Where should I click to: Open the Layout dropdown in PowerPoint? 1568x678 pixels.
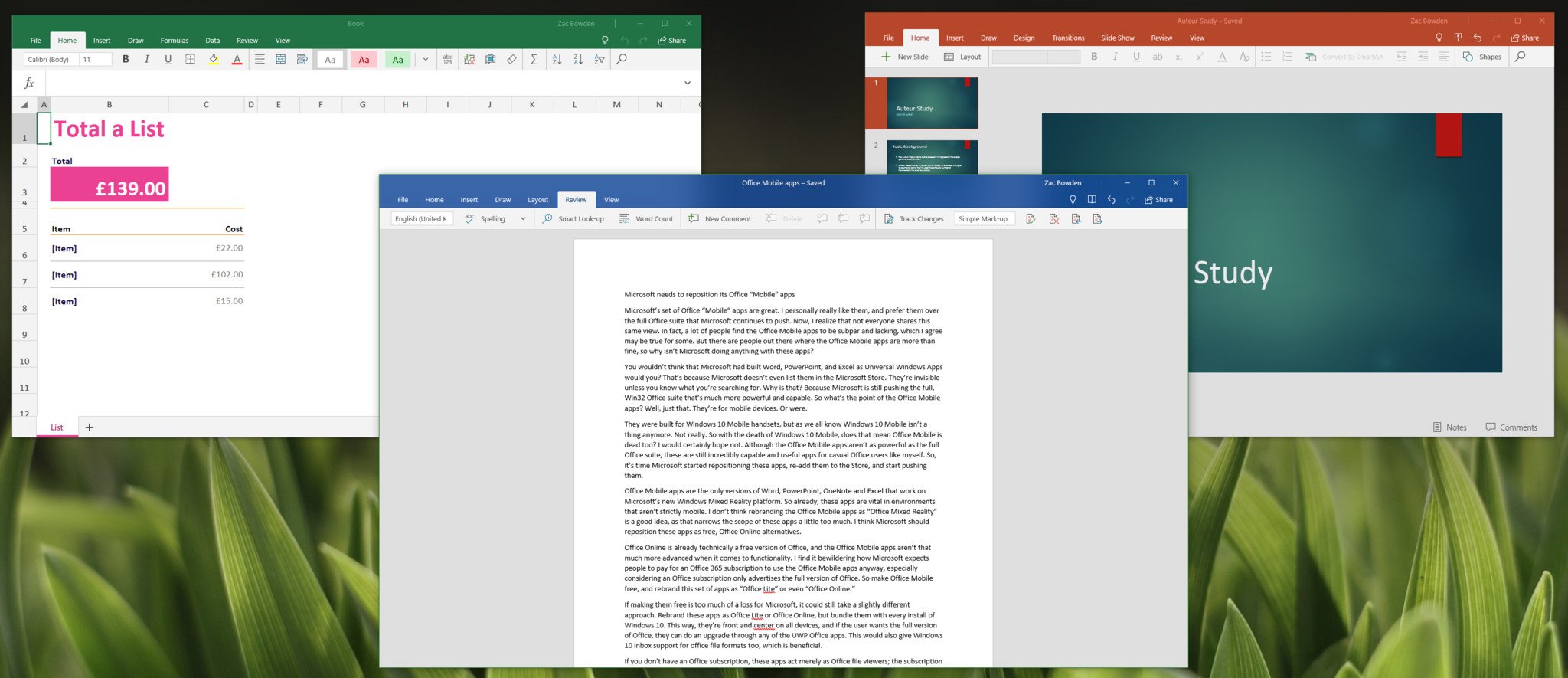[962, 57]
